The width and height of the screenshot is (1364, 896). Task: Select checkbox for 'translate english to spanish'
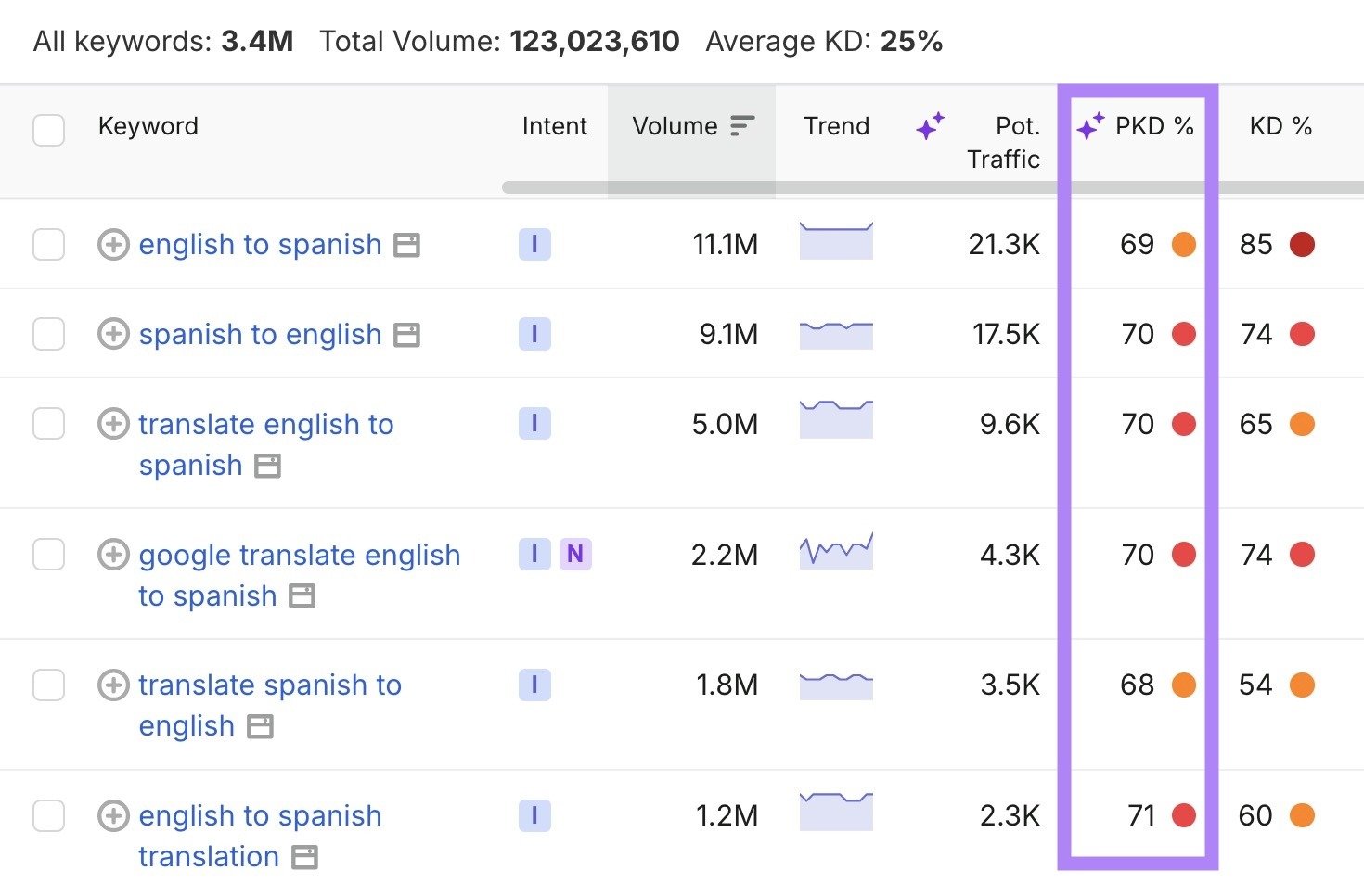pyautogui.click(x=48, y=424)
